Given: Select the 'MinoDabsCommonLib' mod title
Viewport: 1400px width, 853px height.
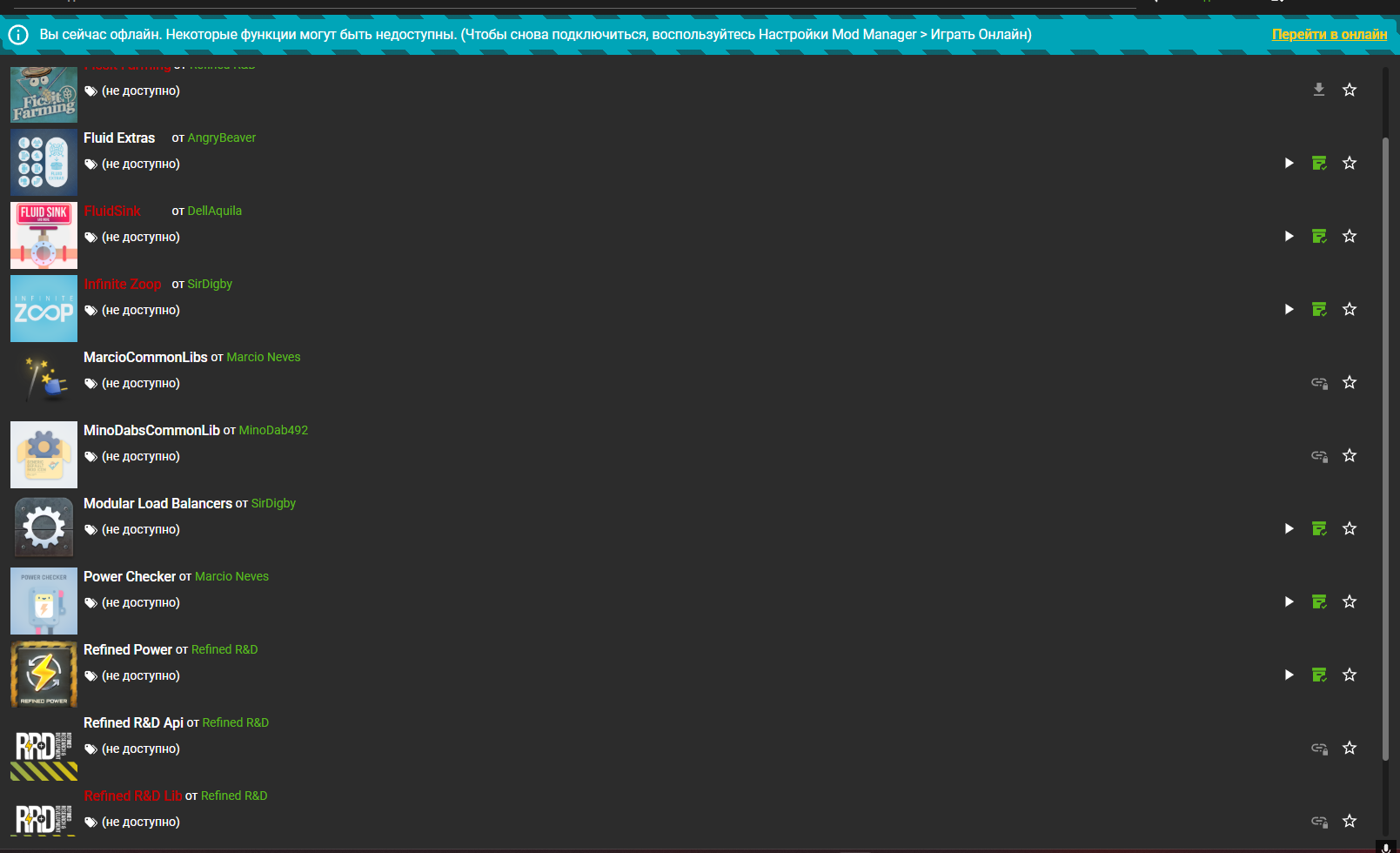Looking at the screenshot, I should (x=151, y=430).
